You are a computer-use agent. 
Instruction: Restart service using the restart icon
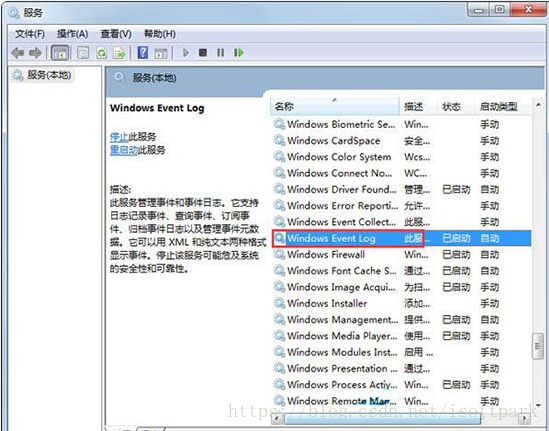click(239, 53)
